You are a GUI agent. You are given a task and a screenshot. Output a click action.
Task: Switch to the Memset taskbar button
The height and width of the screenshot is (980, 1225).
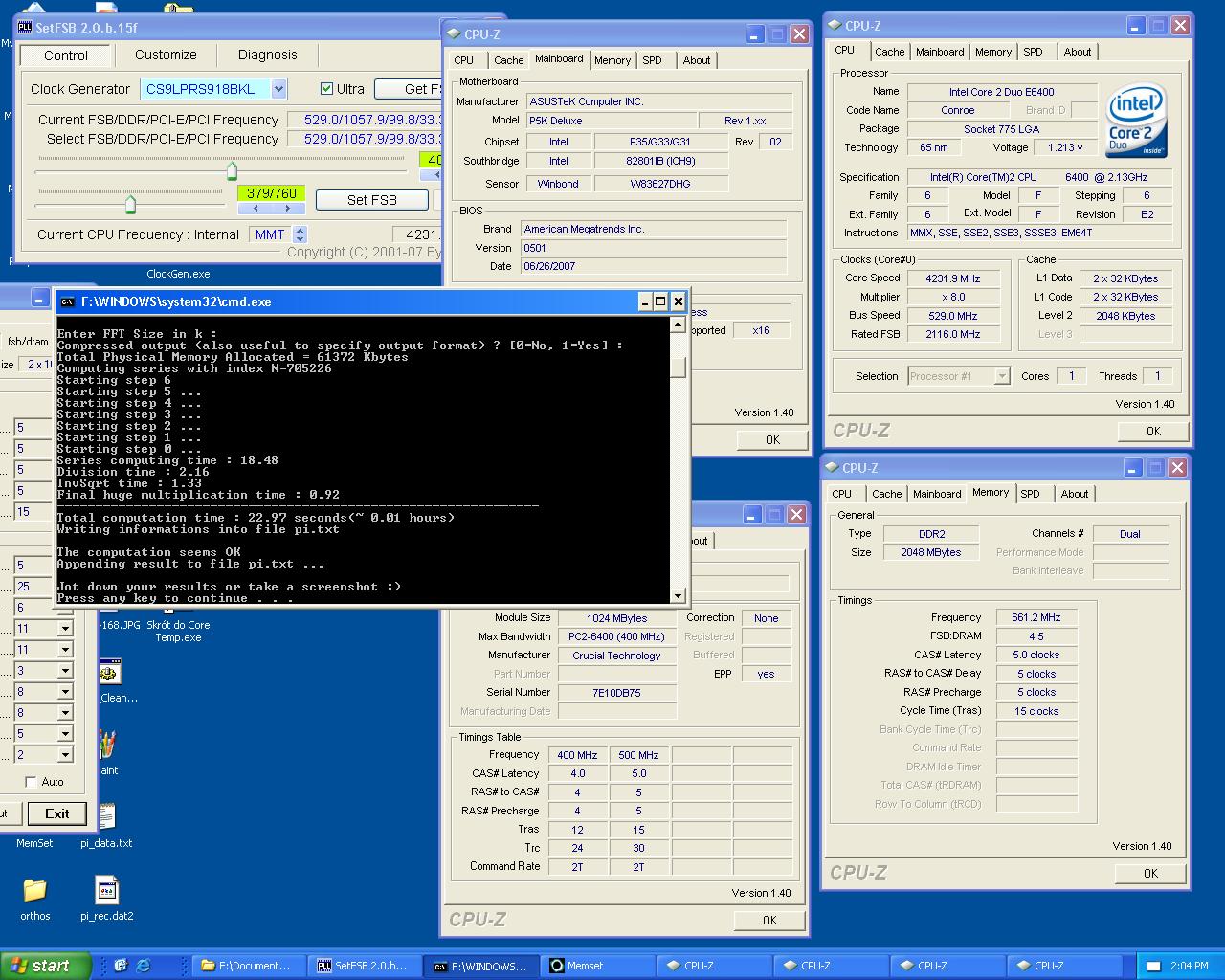click(x=599, y=966)
